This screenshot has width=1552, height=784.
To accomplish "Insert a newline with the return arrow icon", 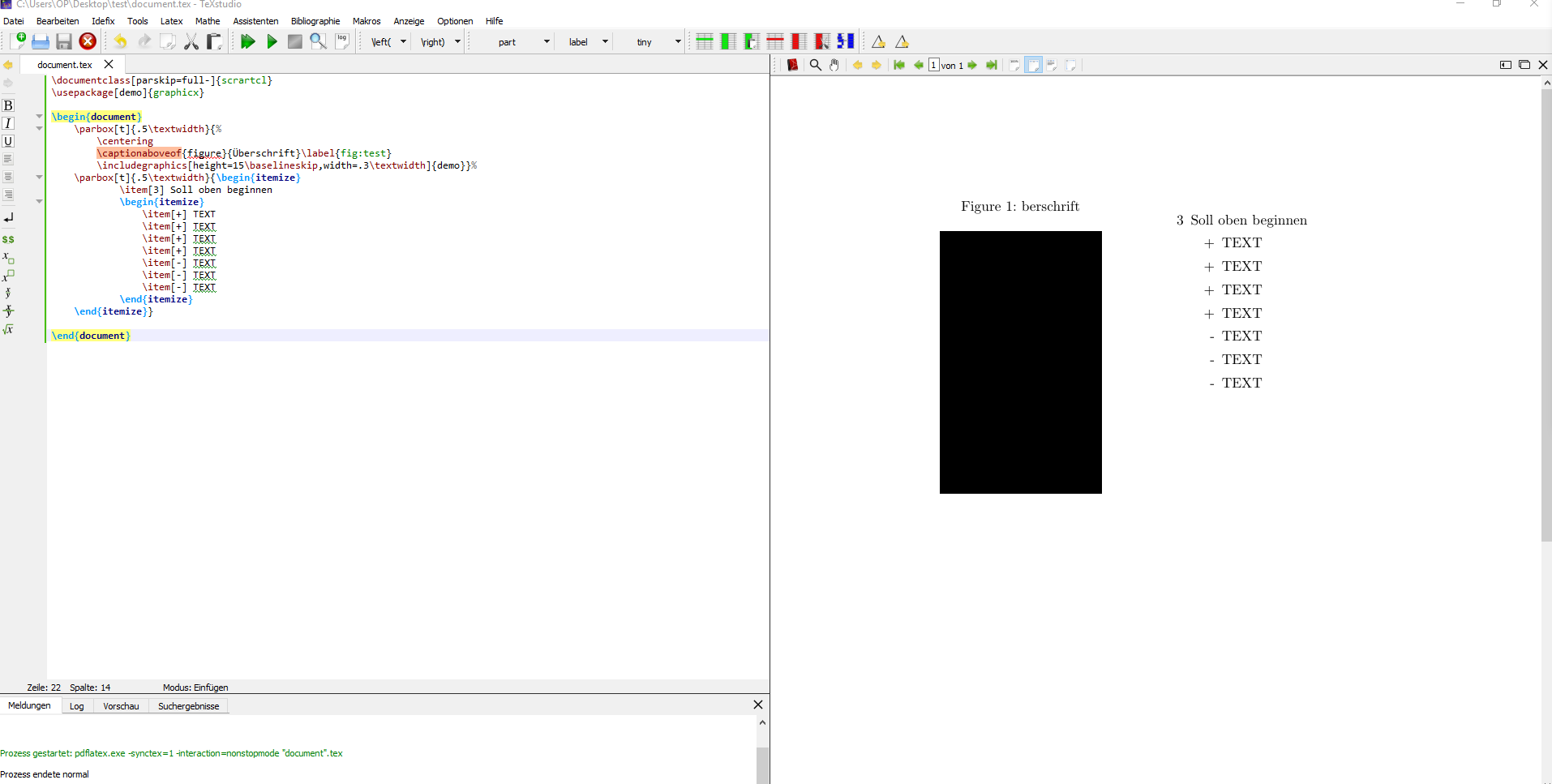I will (x=8, y=218).
